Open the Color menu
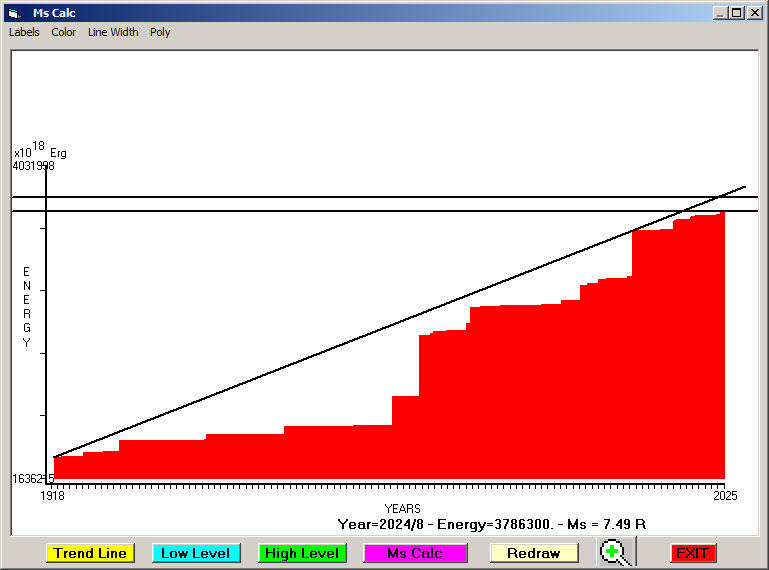 pos(64,32)
